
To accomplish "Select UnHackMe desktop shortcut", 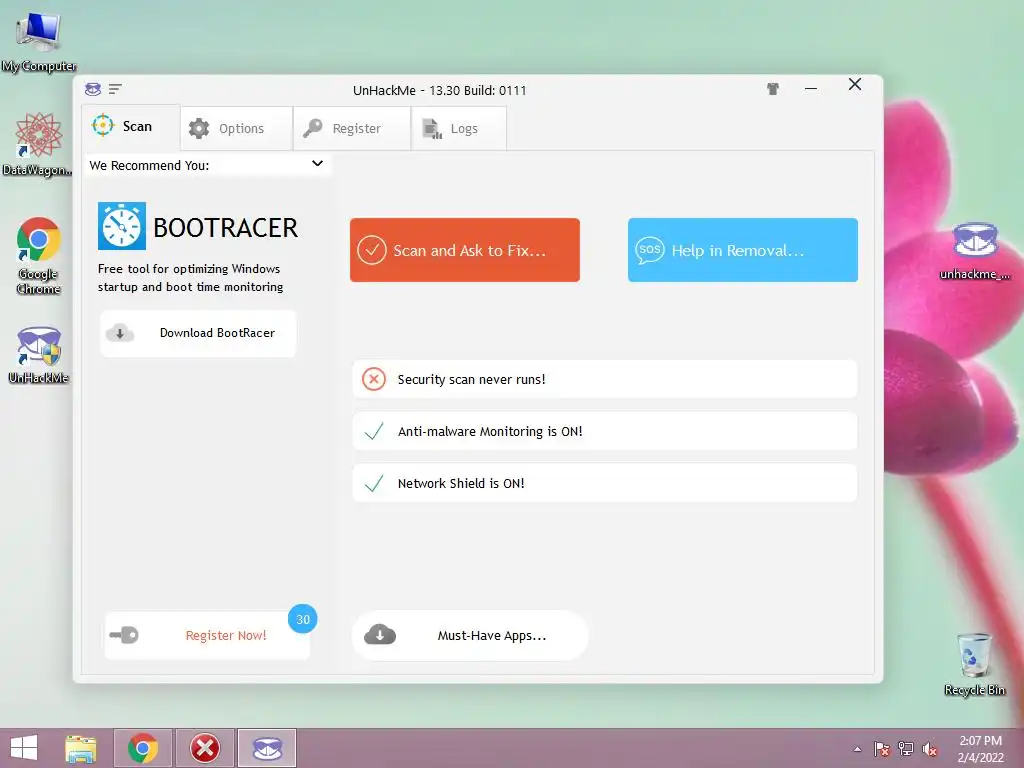I will coord(39,355).
